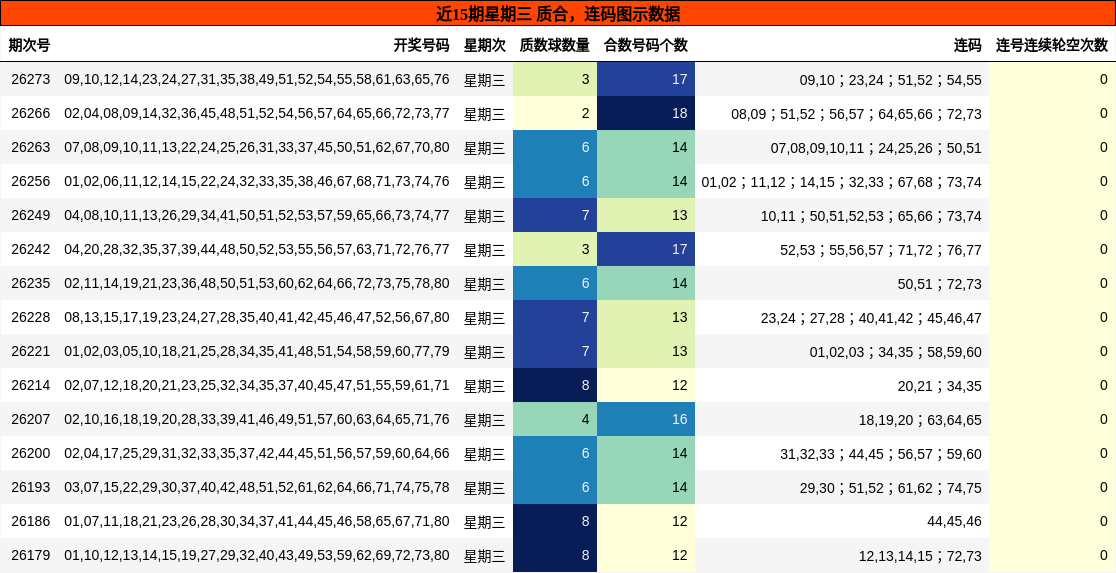Click 星期三 in row 26179

485,556
